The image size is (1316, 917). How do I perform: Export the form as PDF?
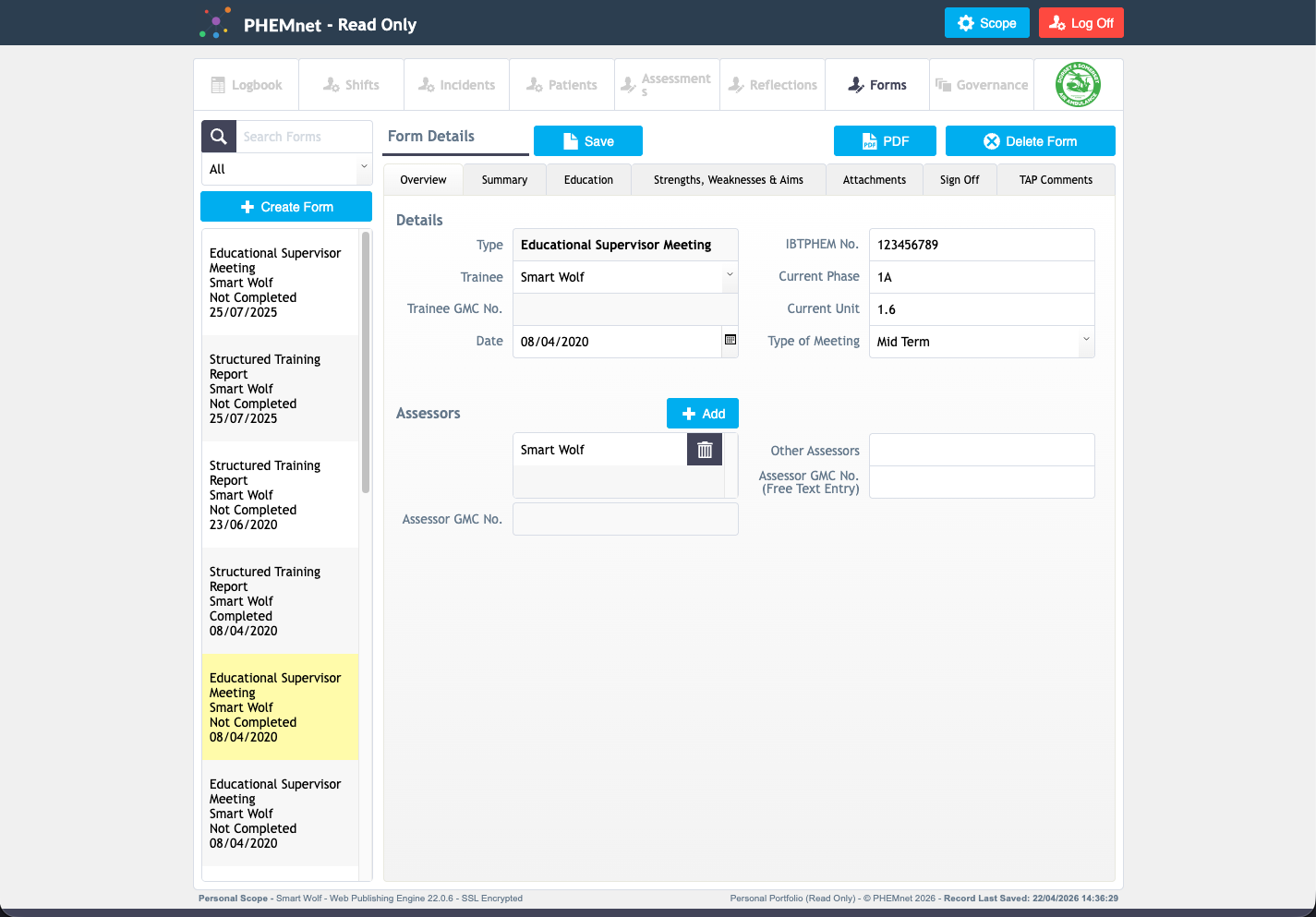885,141
